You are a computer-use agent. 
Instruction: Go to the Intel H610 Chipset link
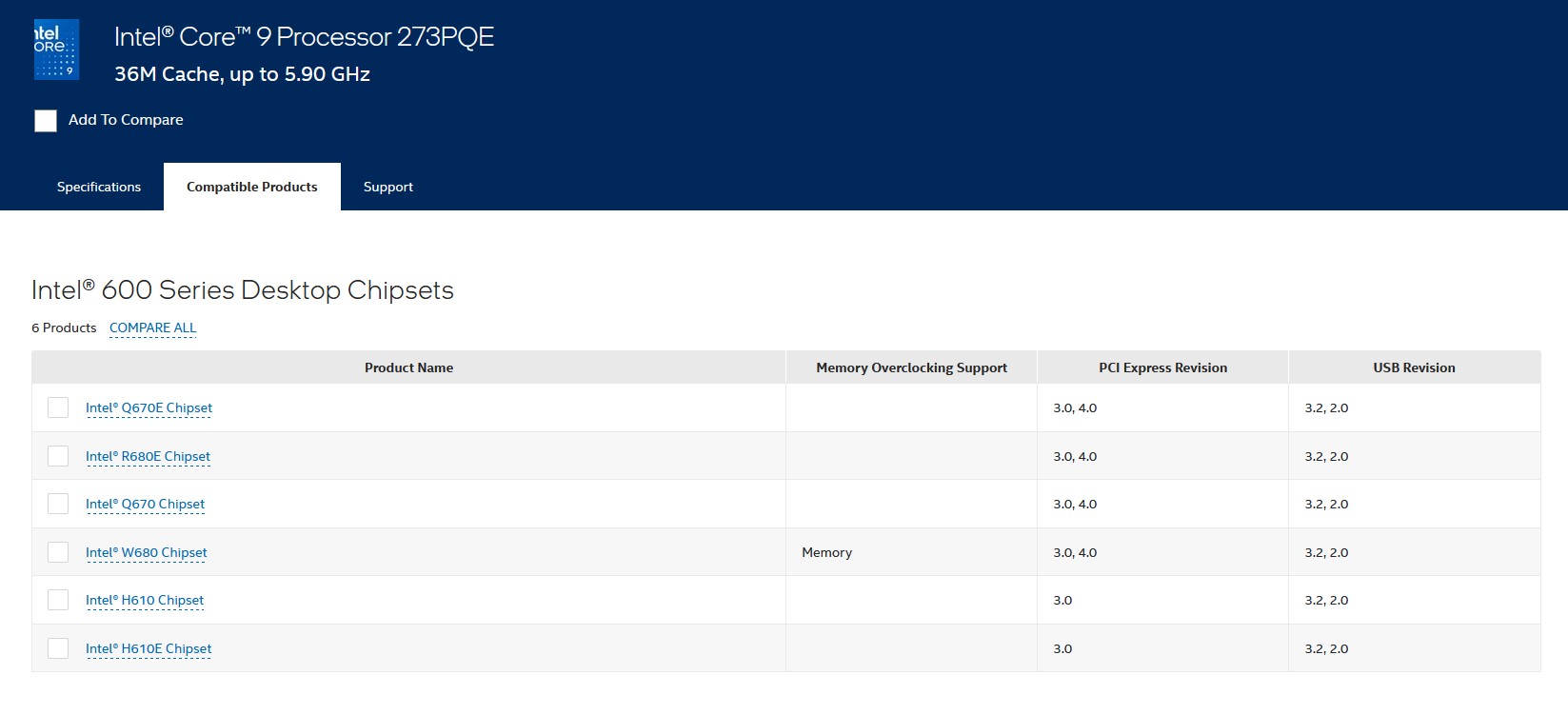tap(145, 600)
